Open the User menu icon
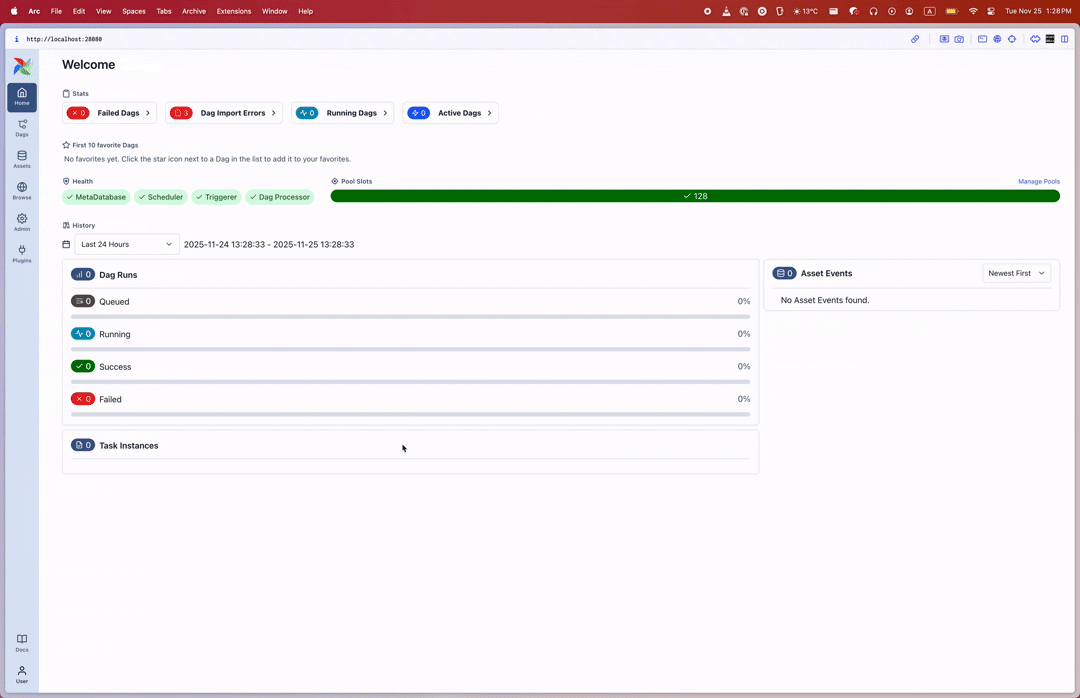Viewport: 1080px width, 698px height. (x=22, y=674)
